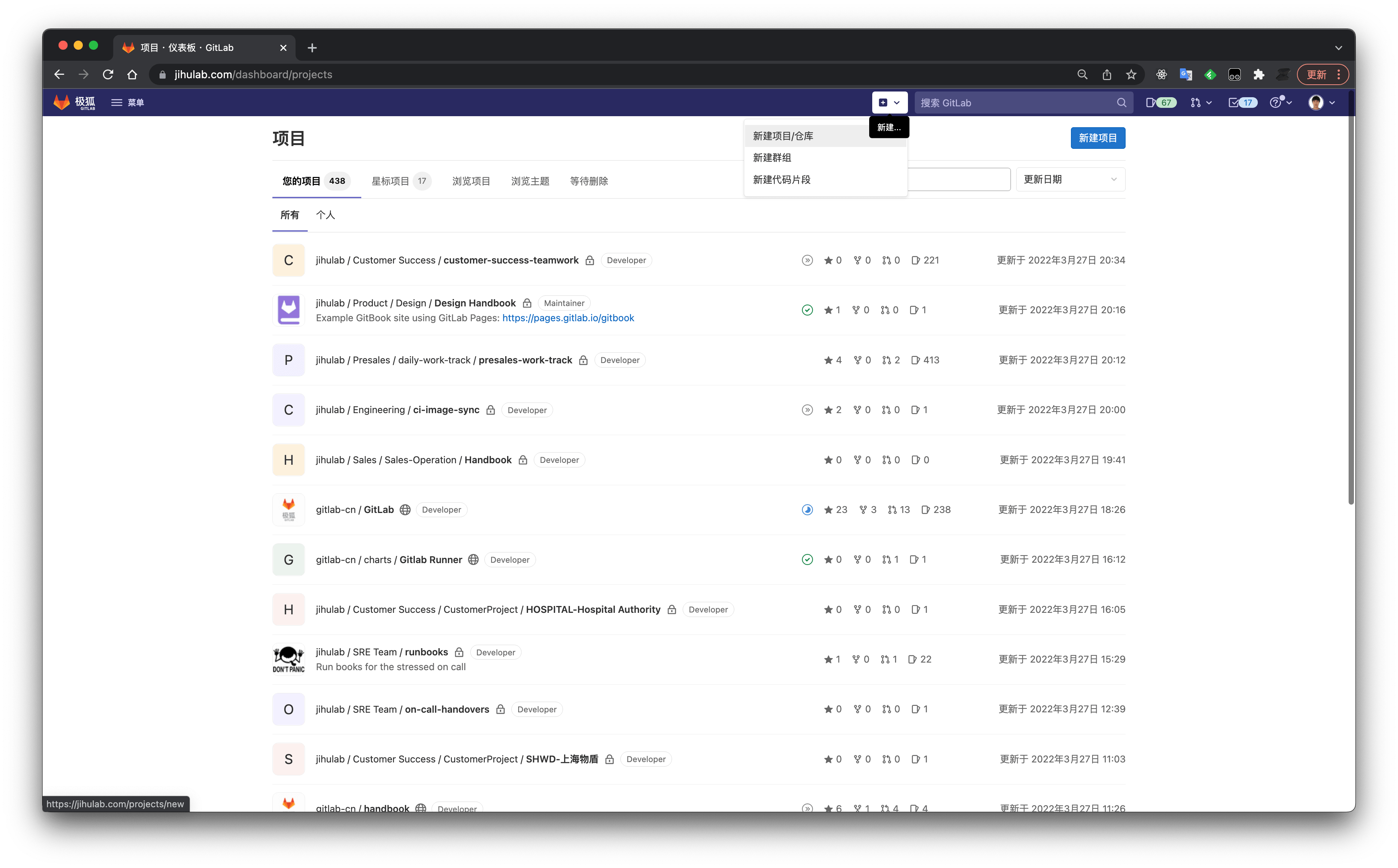The width and height of the screenshot is (1398, 868).
Task: Open the https://pages.gitlab.io/gitbook link
Action: 568,317
